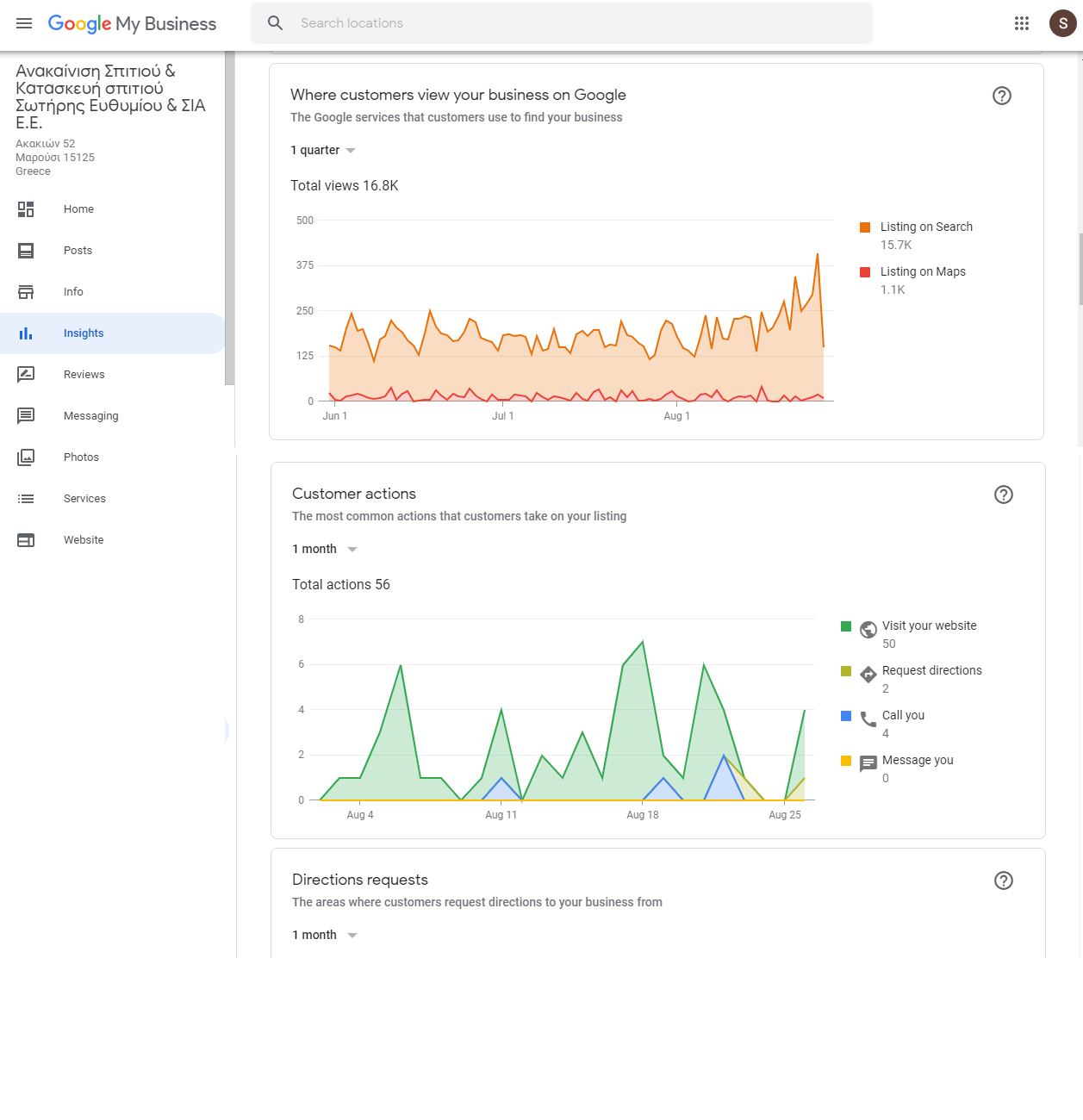Viewport: 1083px width, 1120px height.
Task: Click the Google apps grid icon
Action: tap(1022, 23)
